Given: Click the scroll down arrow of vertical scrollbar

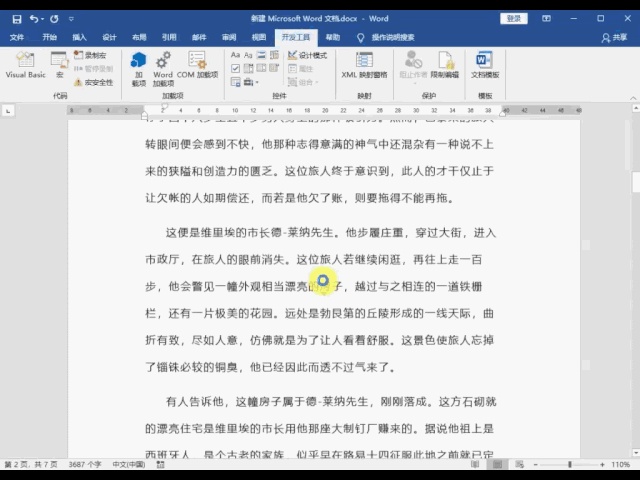Looking at the screenshot, I should click(x=636, y=452).
